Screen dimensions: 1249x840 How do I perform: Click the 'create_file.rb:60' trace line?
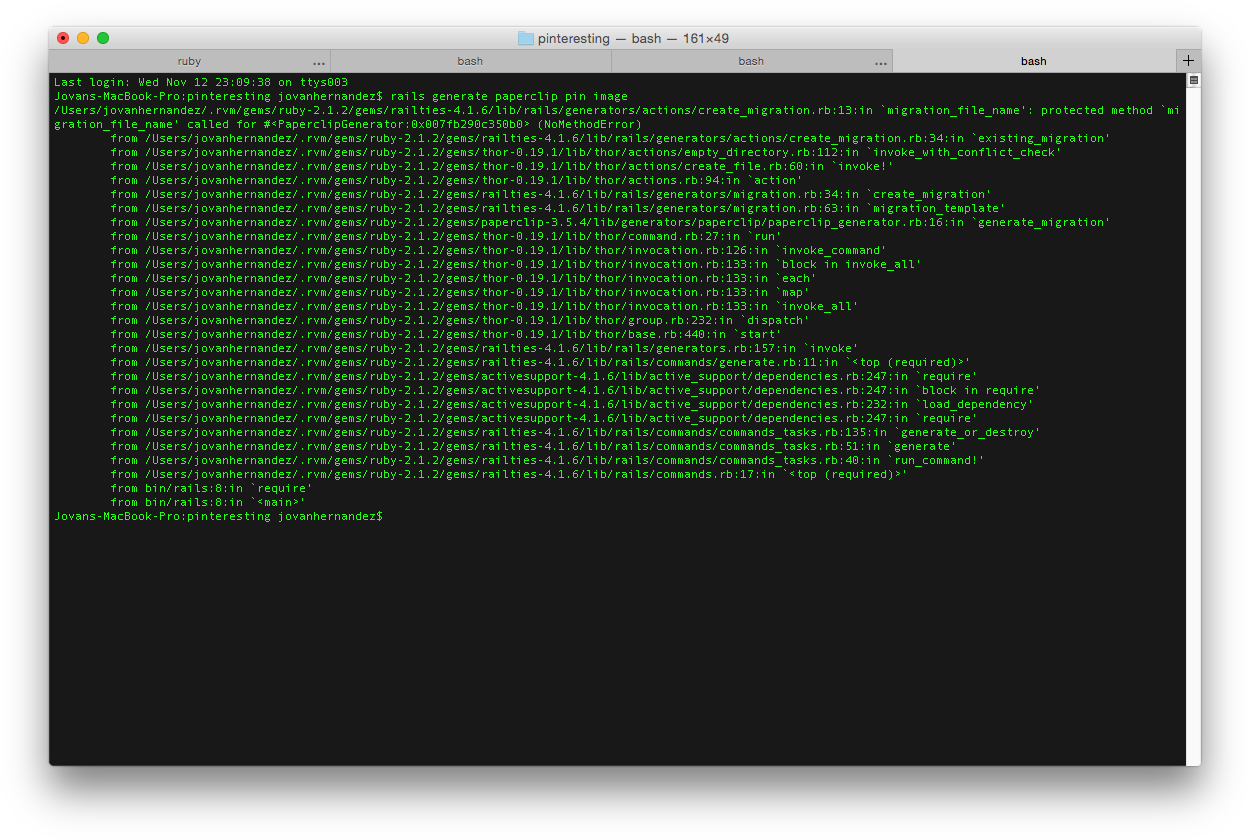pyautogui.click(x=502, y=166)
